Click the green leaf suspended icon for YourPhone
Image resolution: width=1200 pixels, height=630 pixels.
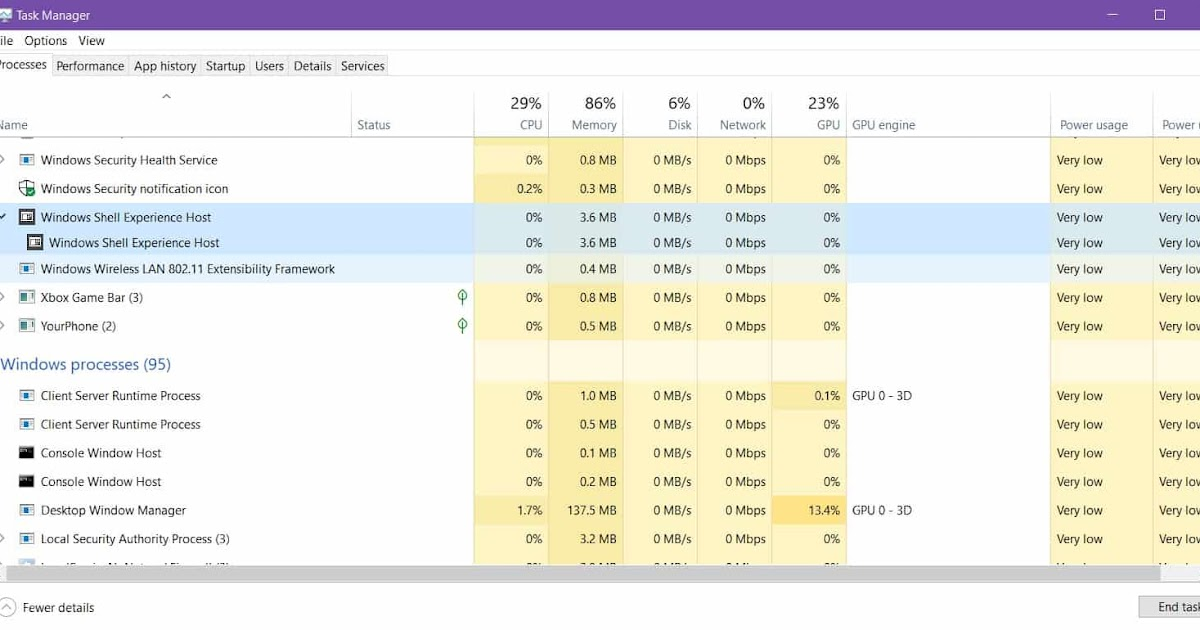click(462, 326)
